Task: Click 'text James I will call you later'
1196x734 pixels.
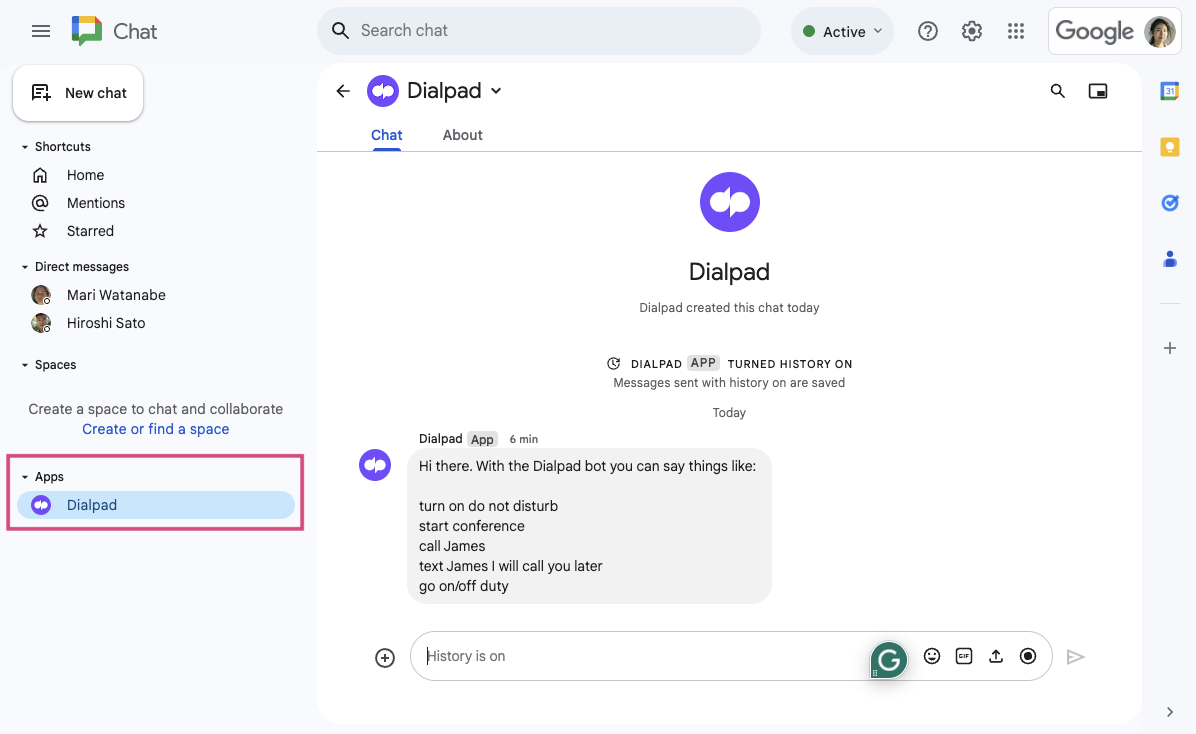Action: 510,566
